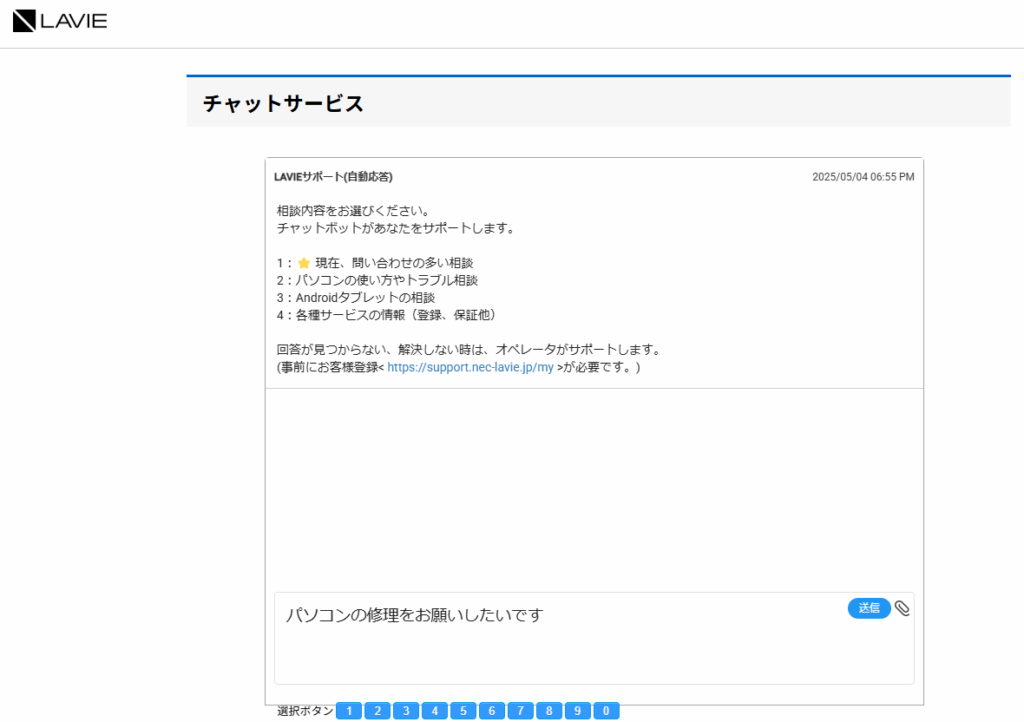Select option button 4 for service information

[x=435, y=710]
